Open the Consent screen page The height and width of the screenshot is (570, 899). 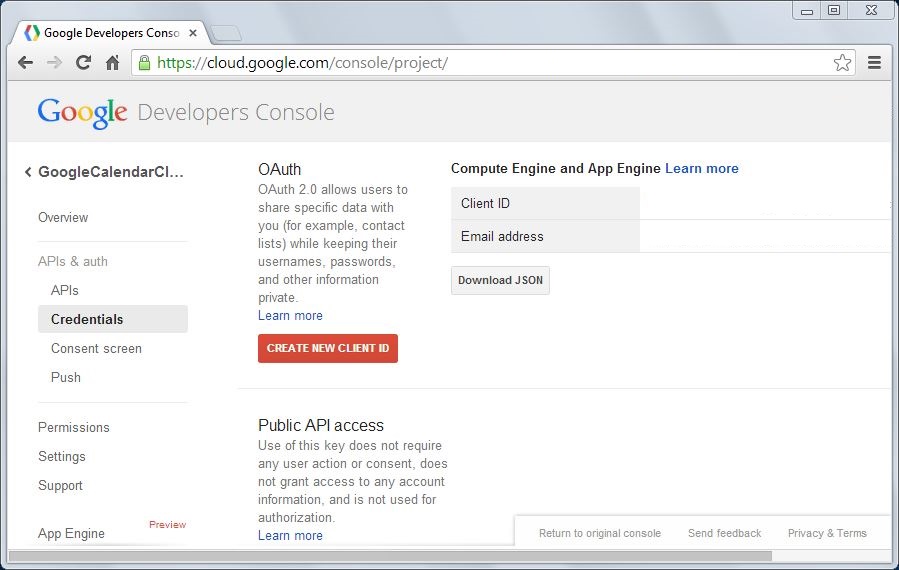pyautogui.click(x=96, y=349)
